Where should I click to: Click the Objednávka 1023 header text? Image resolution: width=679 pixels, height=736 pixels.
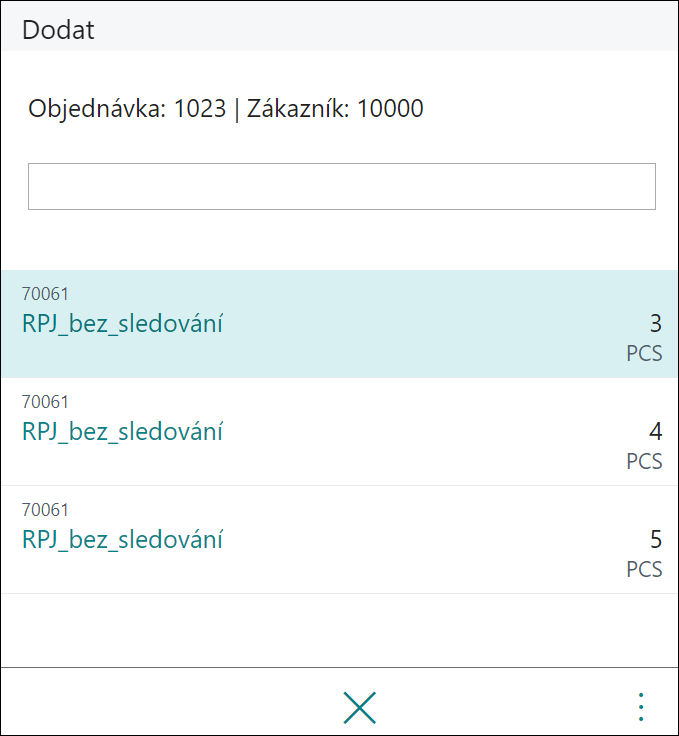pos(127,109)
